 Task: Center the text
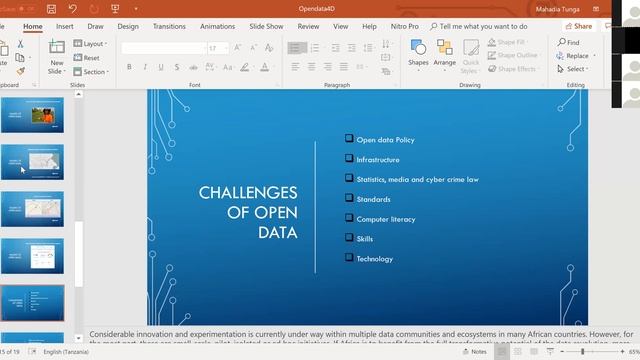[x=311, y=67]
